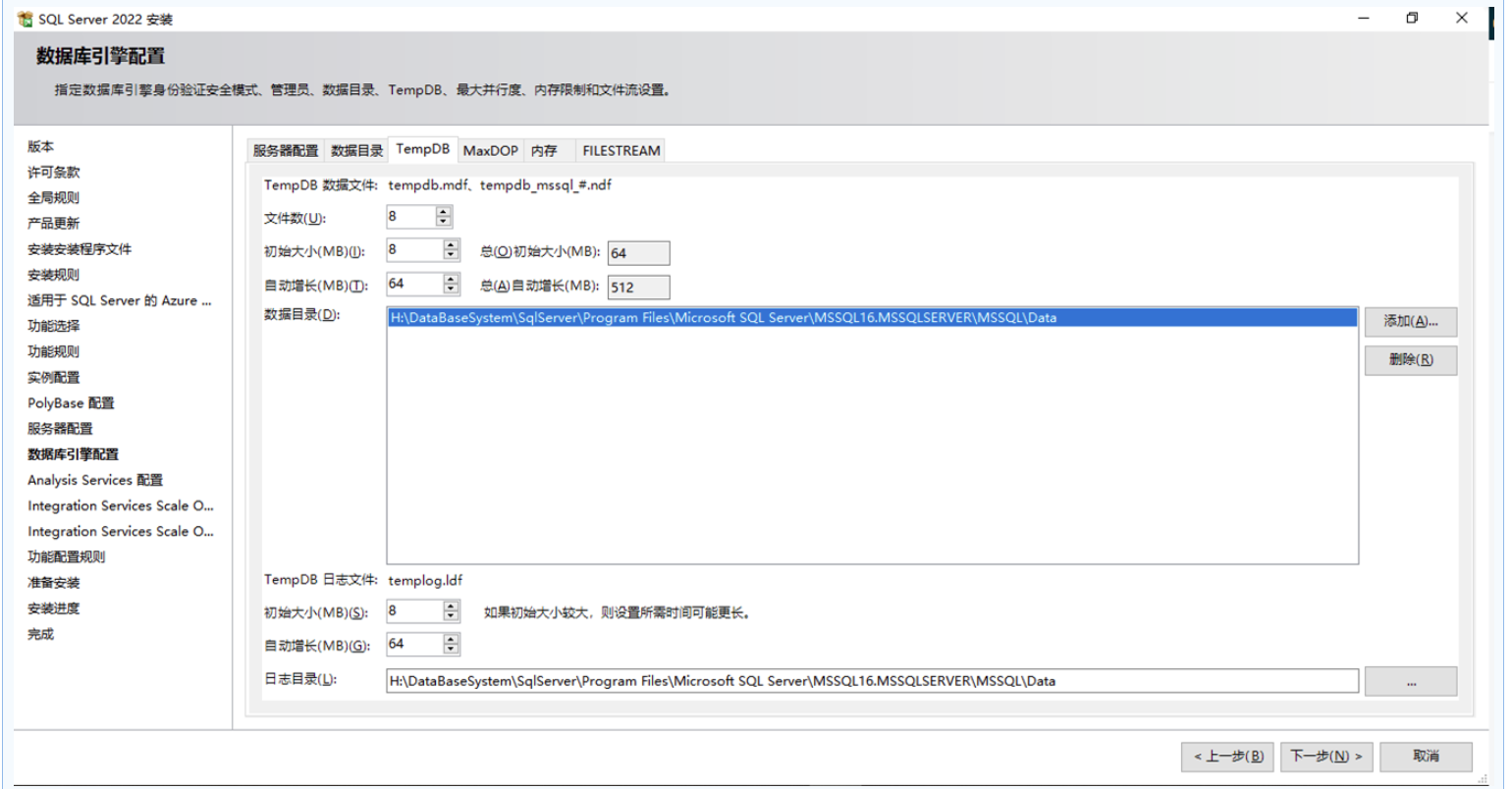Restore down the setup window
1512x789 pixels.
click(1412, 18)
